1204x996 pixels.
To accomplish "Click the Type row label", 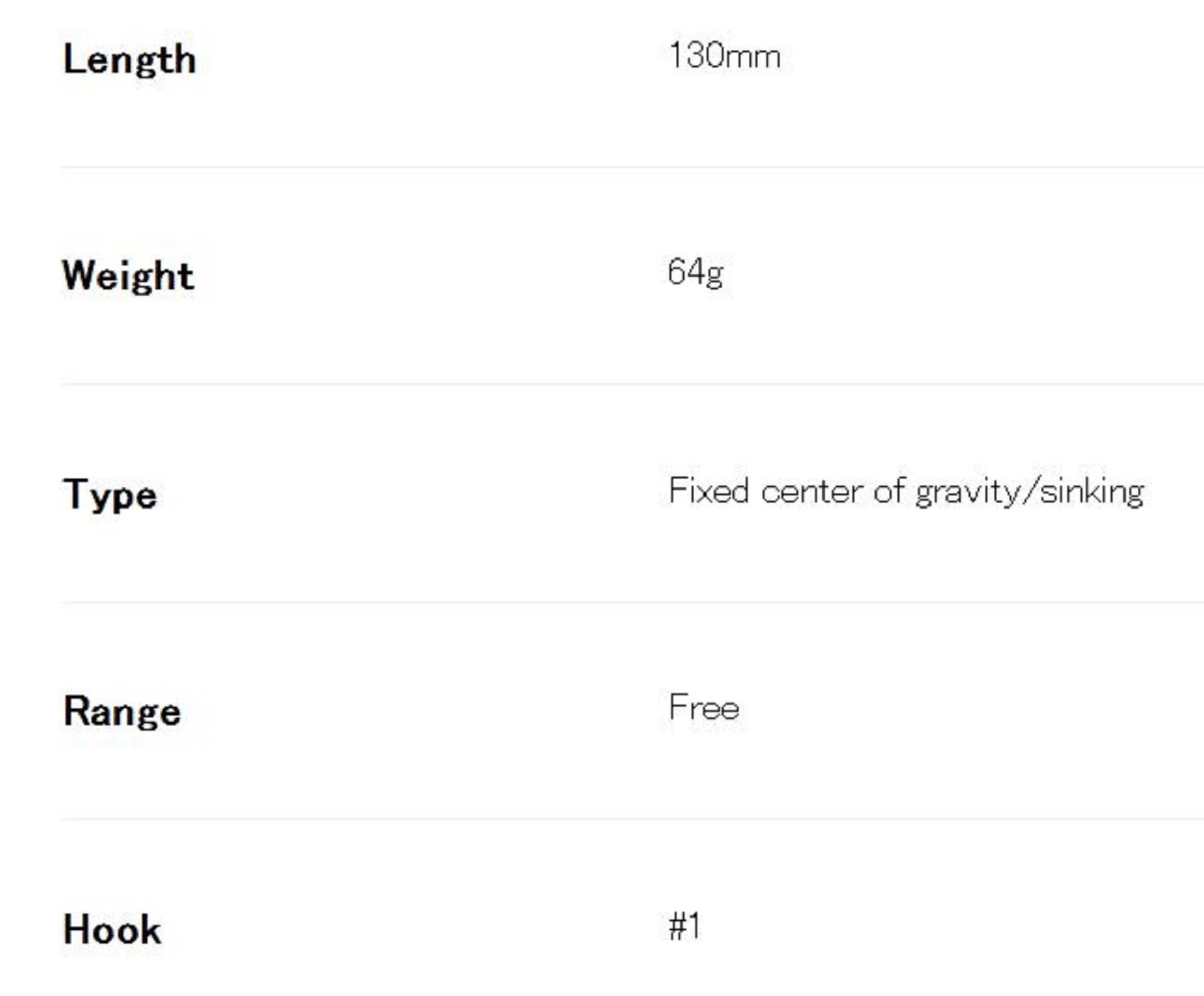I will point(110,494).
